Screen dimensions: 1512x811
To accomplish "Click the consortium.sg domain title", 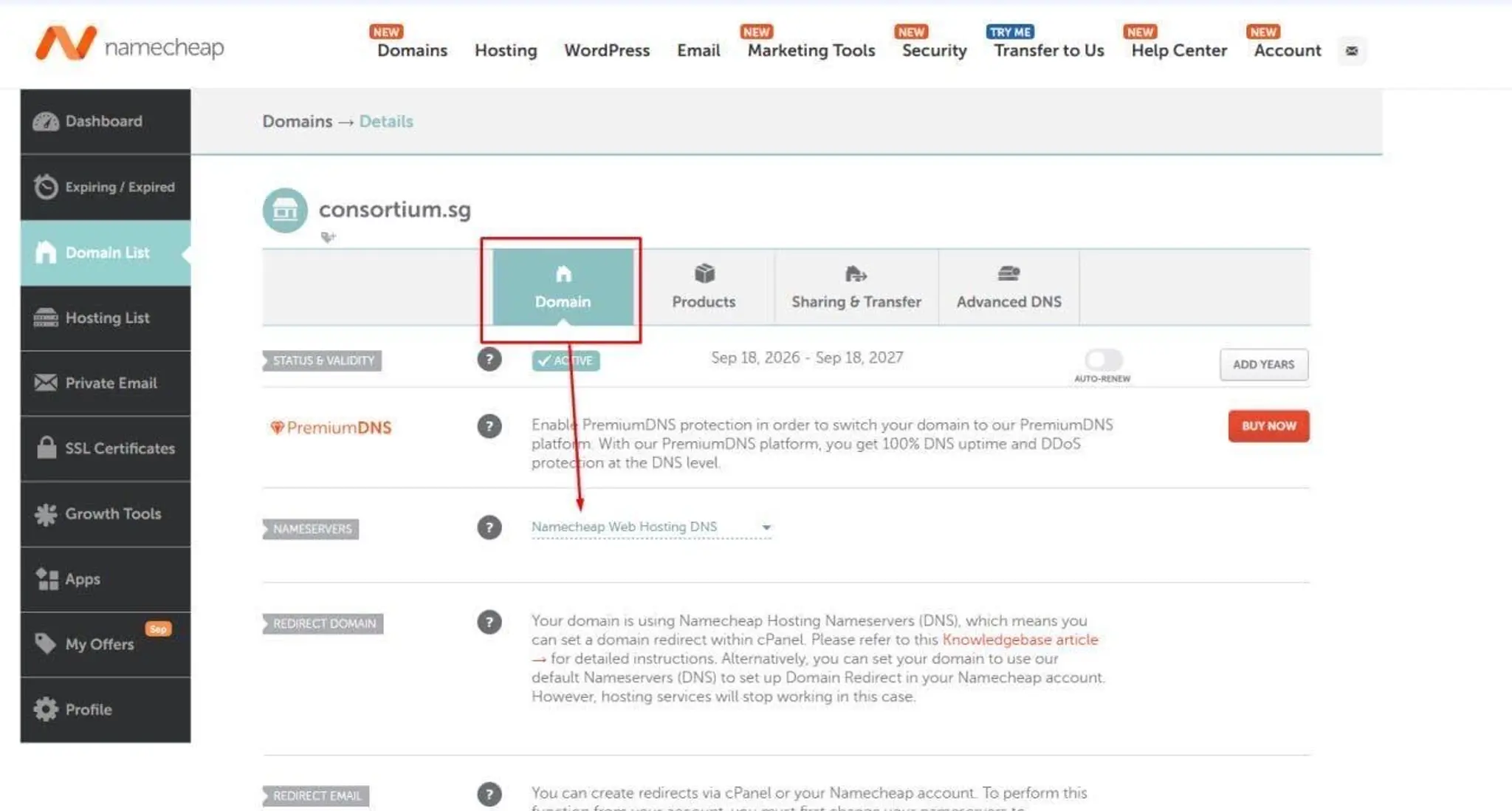I will 395,209.
